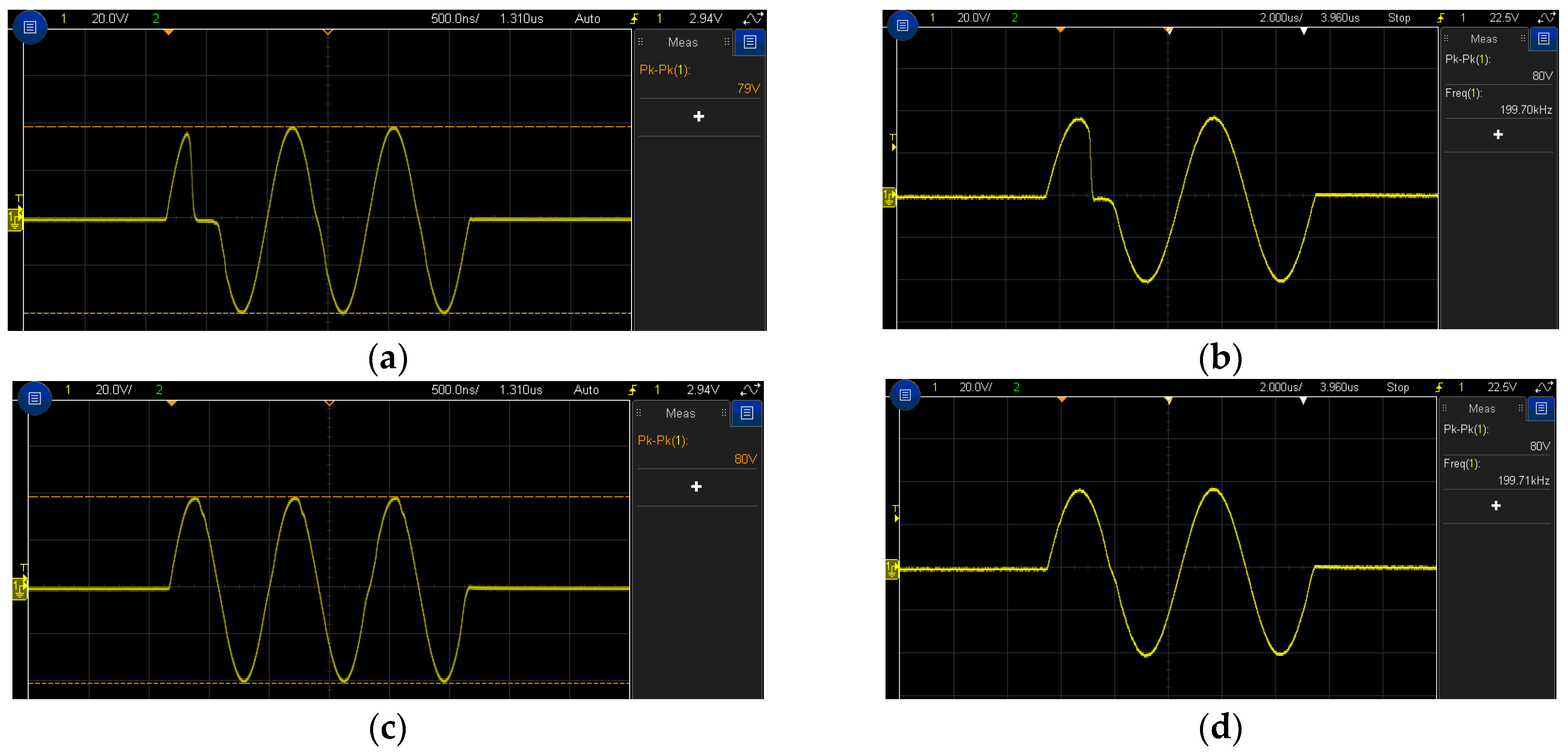
Task: Add a measurement with plus in panel (a)
Action: coord(698,116)
